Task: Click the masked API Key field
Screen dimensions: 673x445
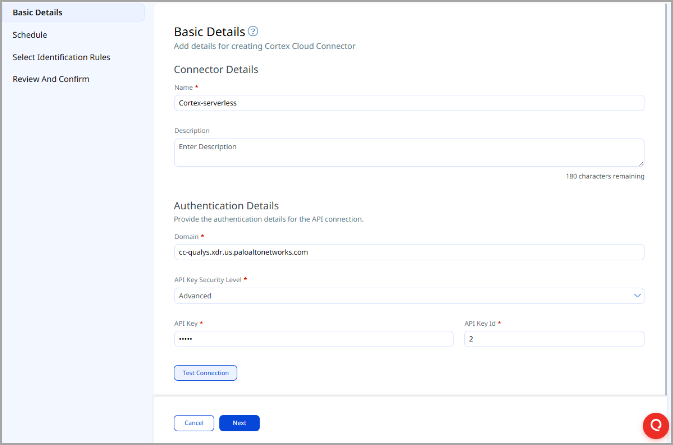Action: (314, 339)
